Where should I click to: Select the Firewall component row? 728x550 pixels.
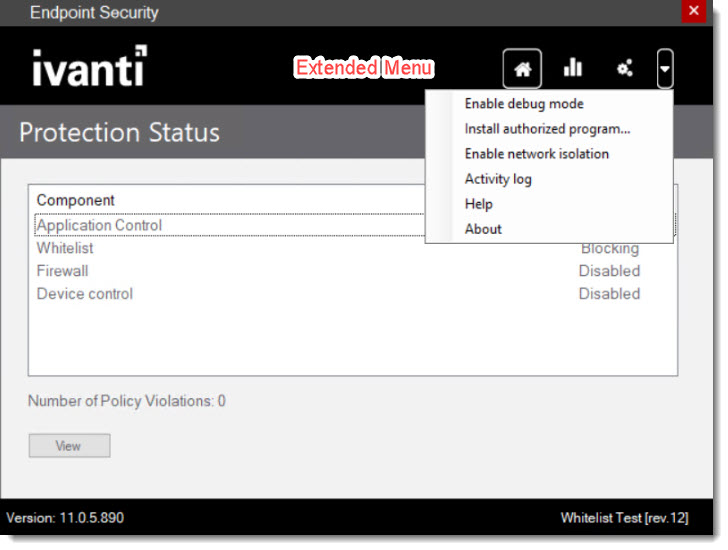pyautogui.click(x=62, y=271)
